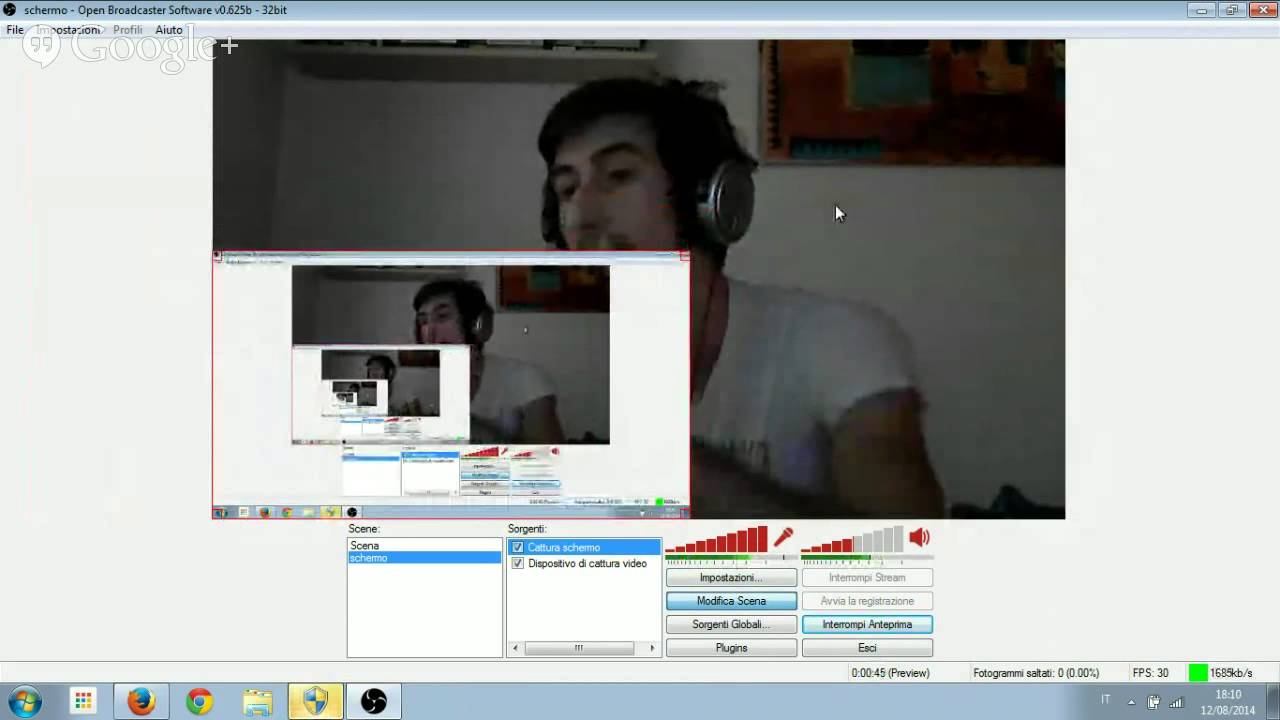
Task: Click the red-outlined screen capture preview
Action: click(x=451, y=384)
